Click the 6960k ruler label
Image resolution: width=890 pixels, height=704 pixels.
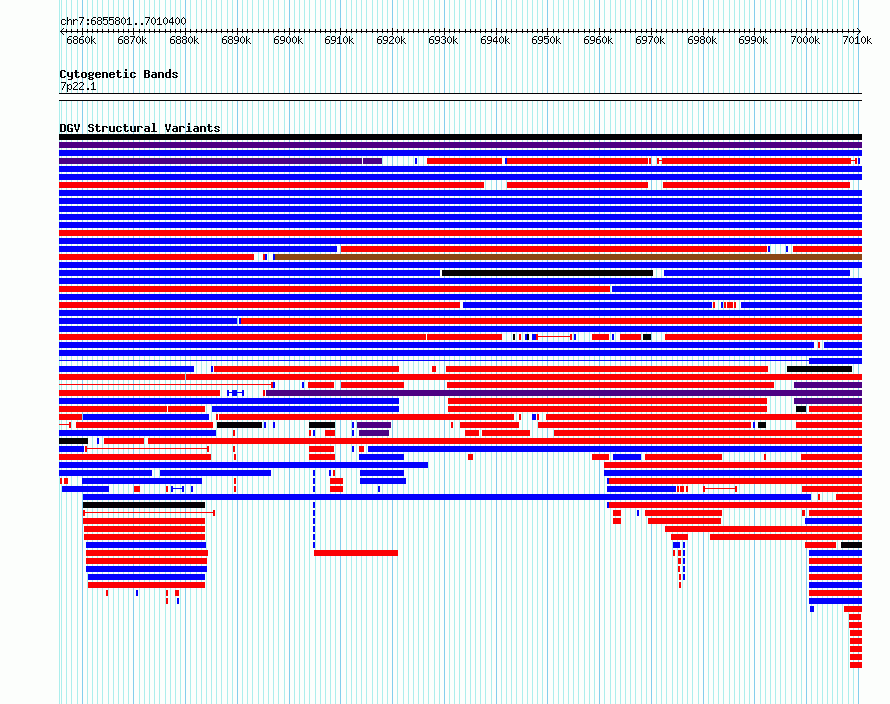click(x=598, y=40)
